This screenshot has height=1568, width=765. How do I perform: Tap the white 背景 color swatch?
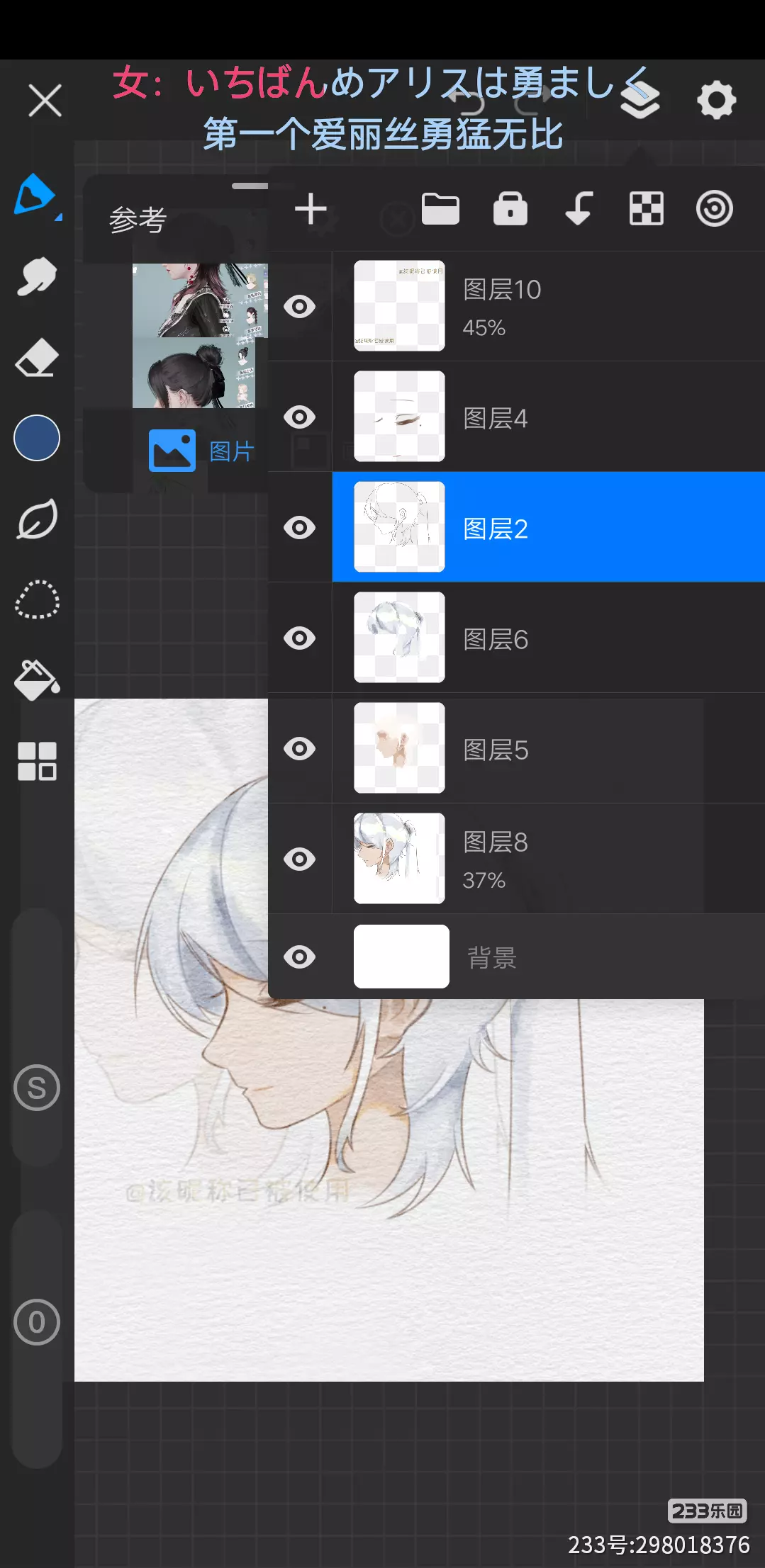click(x=401, y=957)
